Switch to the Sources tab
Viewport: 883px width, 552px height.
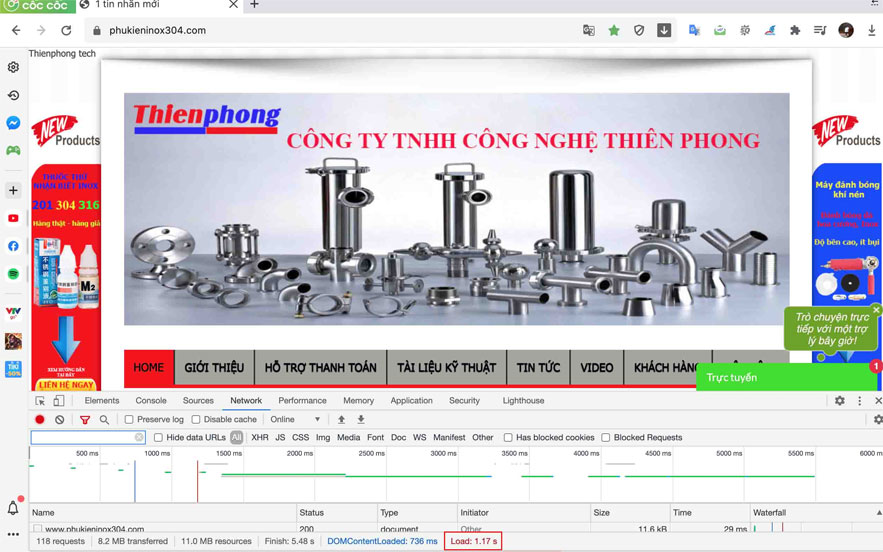(x=198, y=400)
